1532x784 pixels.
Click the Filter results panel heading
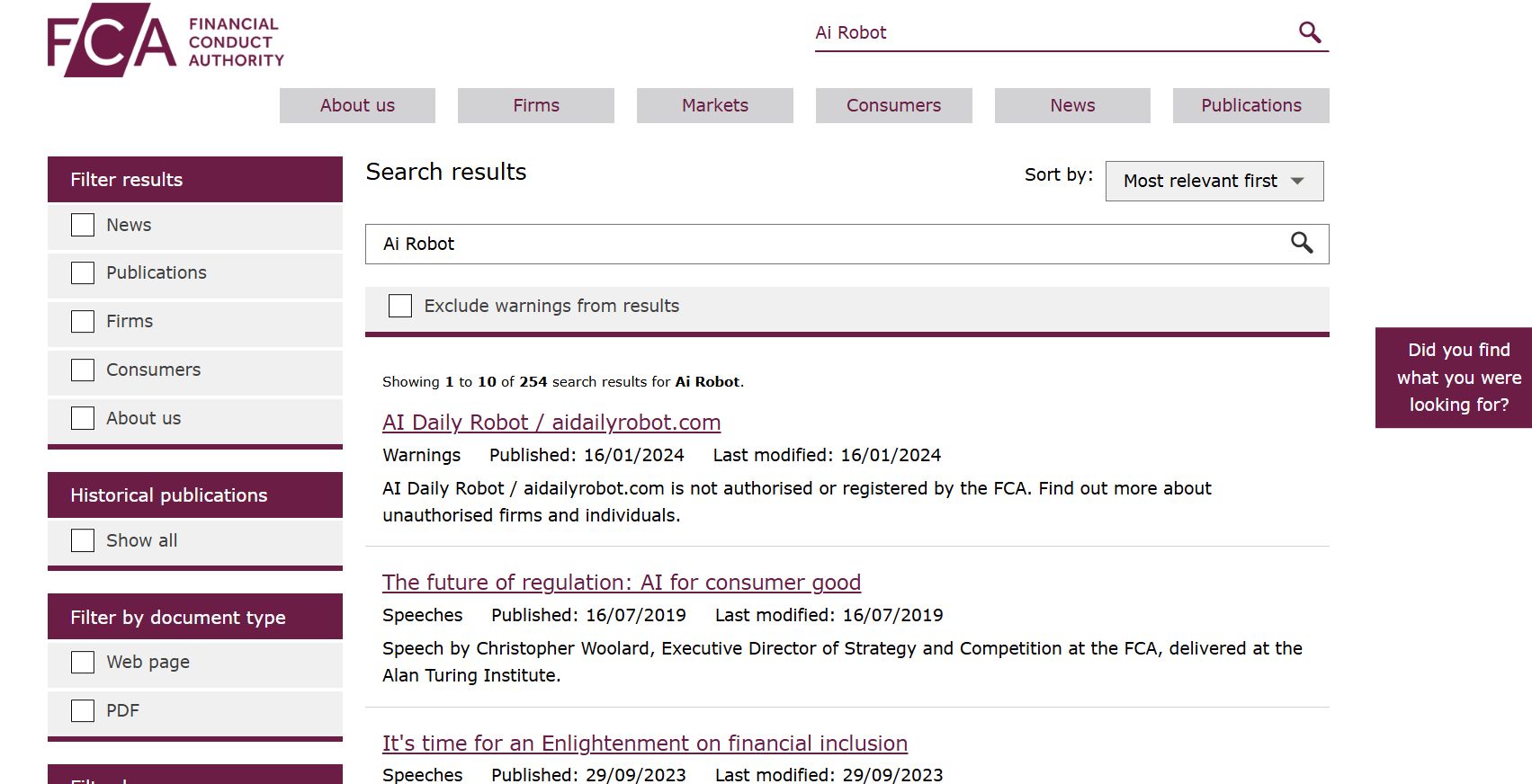coord(195,180)
